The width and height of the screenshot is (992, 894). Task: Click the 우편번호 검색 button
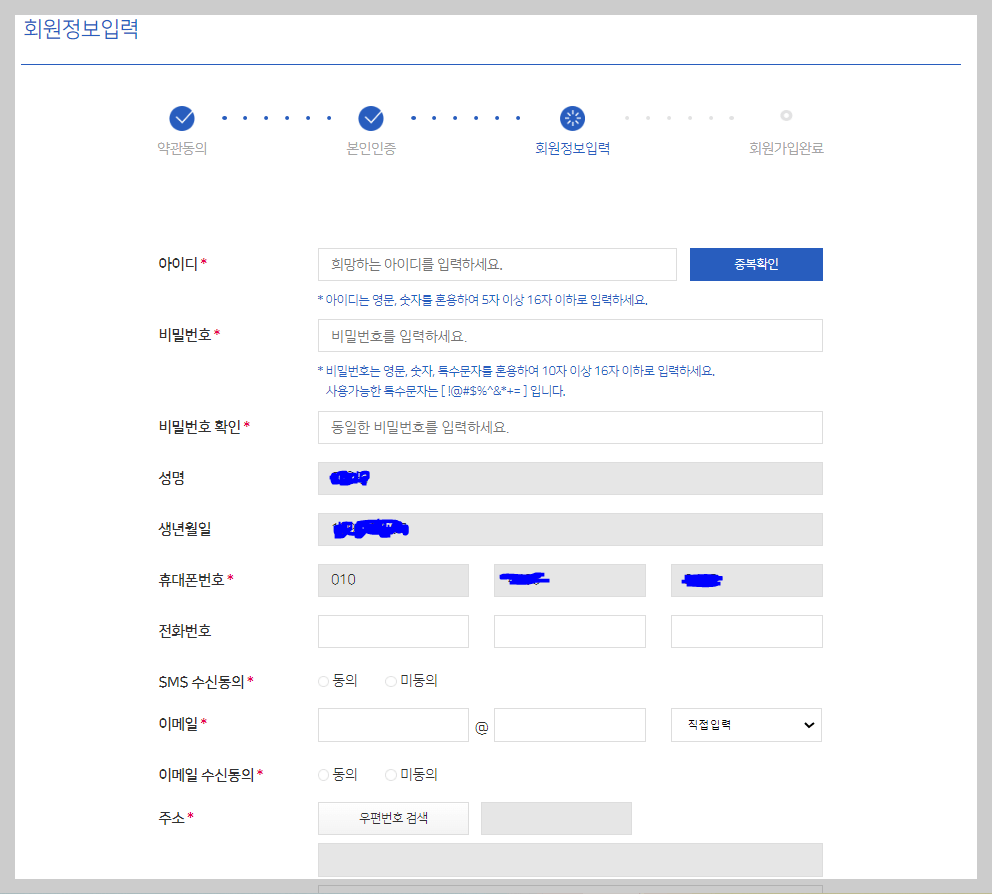tap(393, 818)
